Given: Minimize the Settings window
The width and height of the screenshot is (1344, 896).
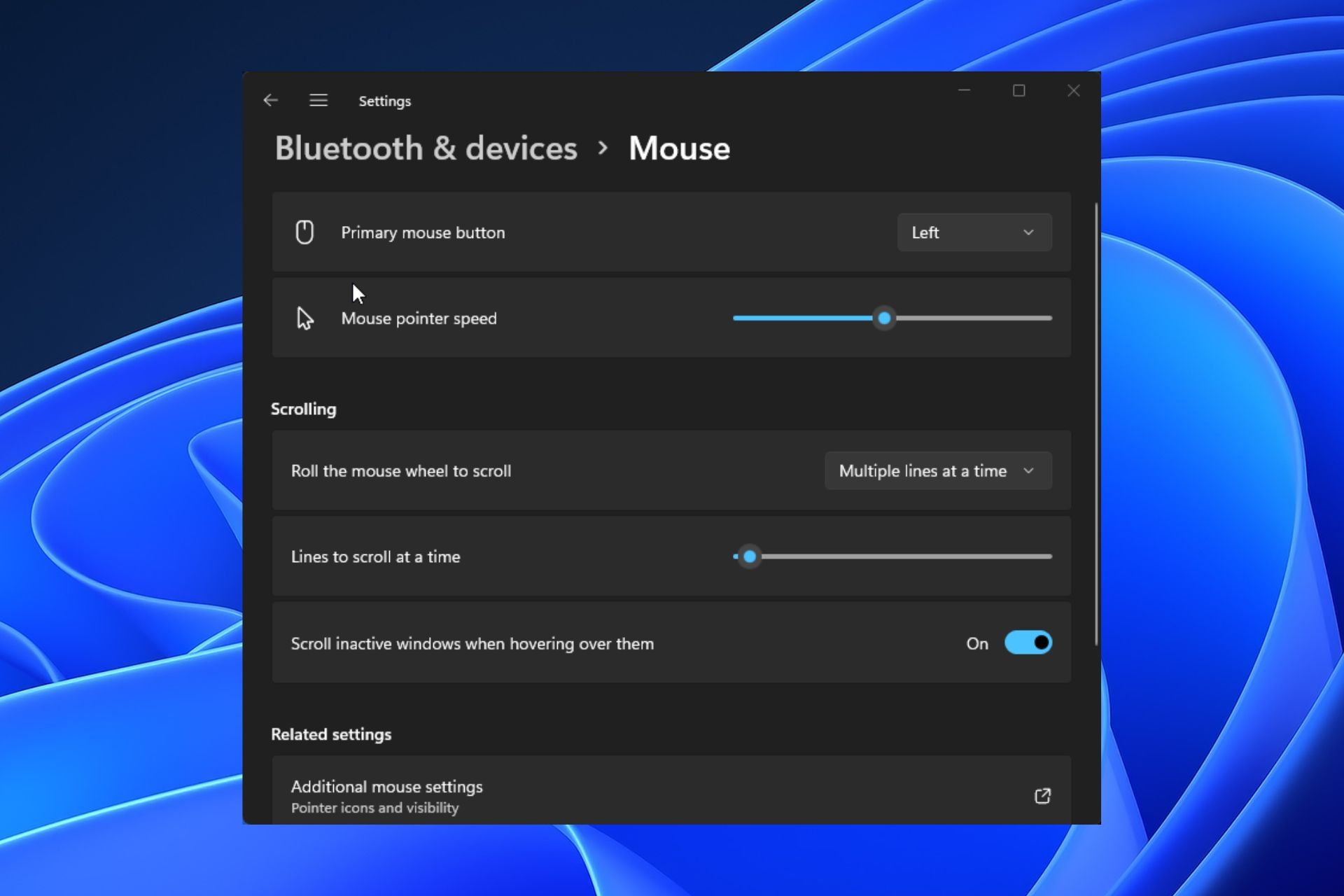Looking at the screenshot, I should (964, 90).
